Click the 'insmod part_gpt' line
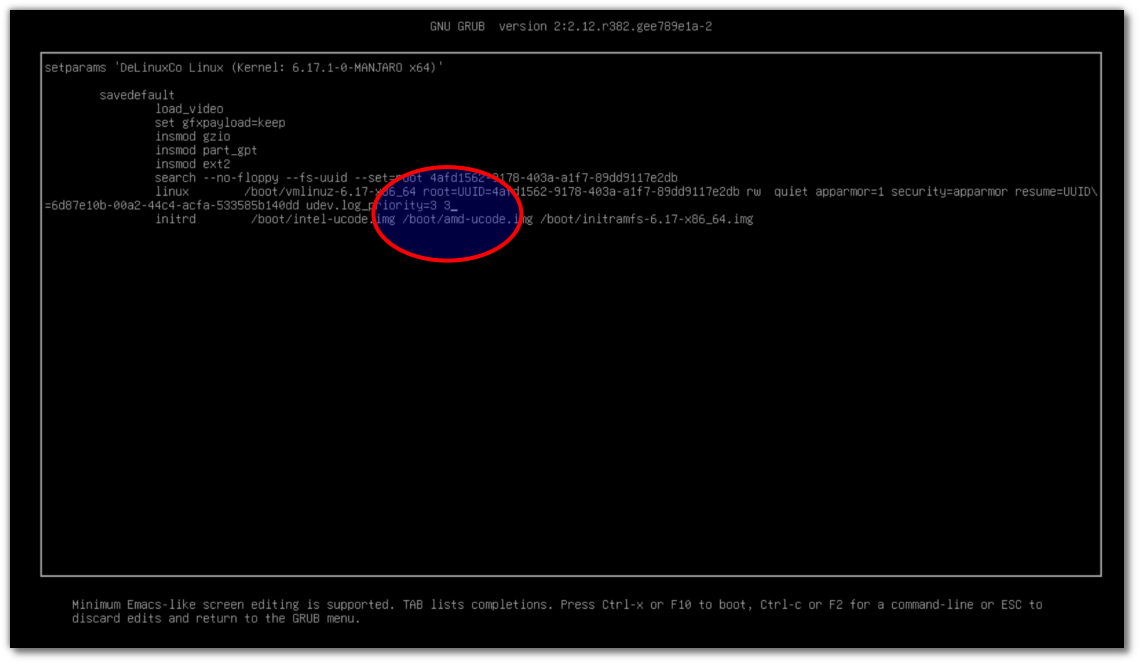Screen dimensions: 1140x664 [206, 150]
